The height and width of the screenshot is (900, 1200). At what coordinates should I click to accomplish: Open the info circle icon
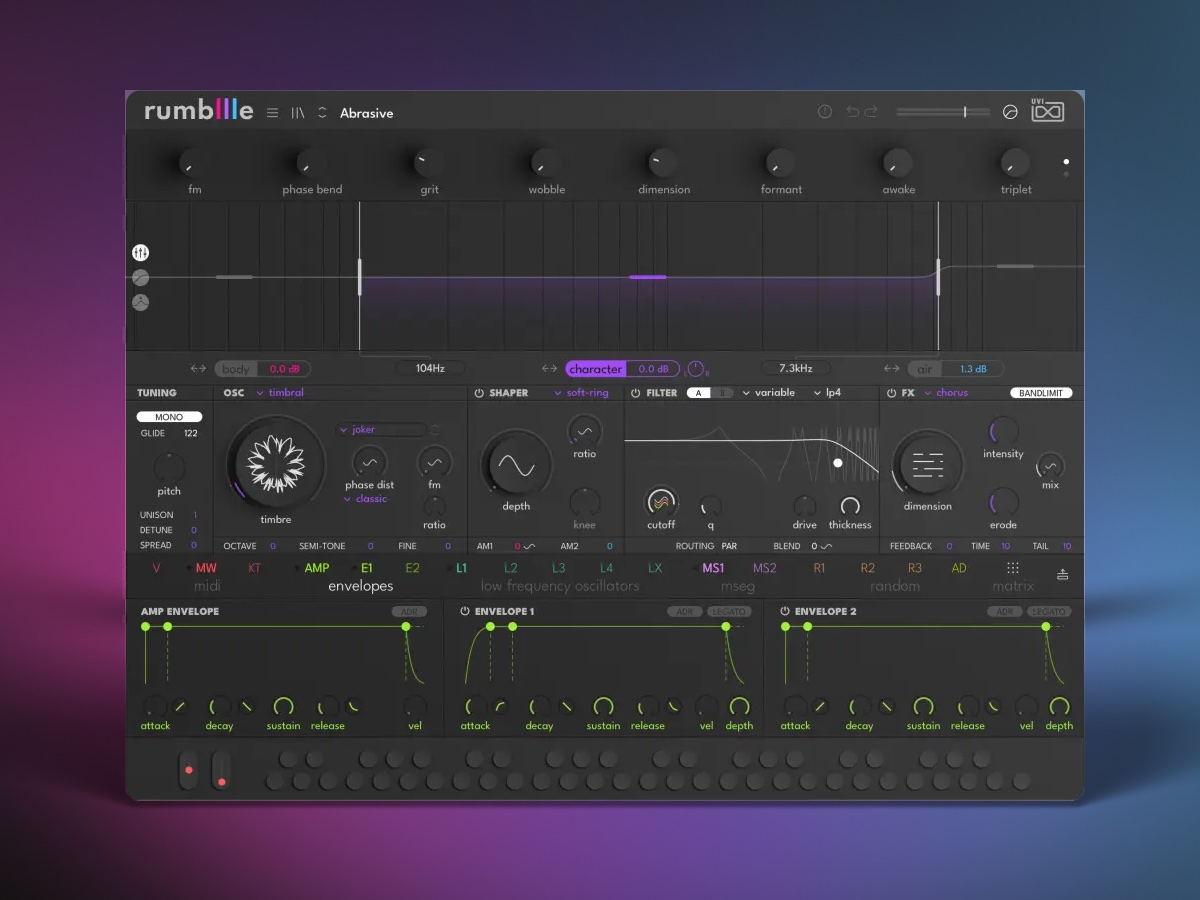tap(825, 112)
